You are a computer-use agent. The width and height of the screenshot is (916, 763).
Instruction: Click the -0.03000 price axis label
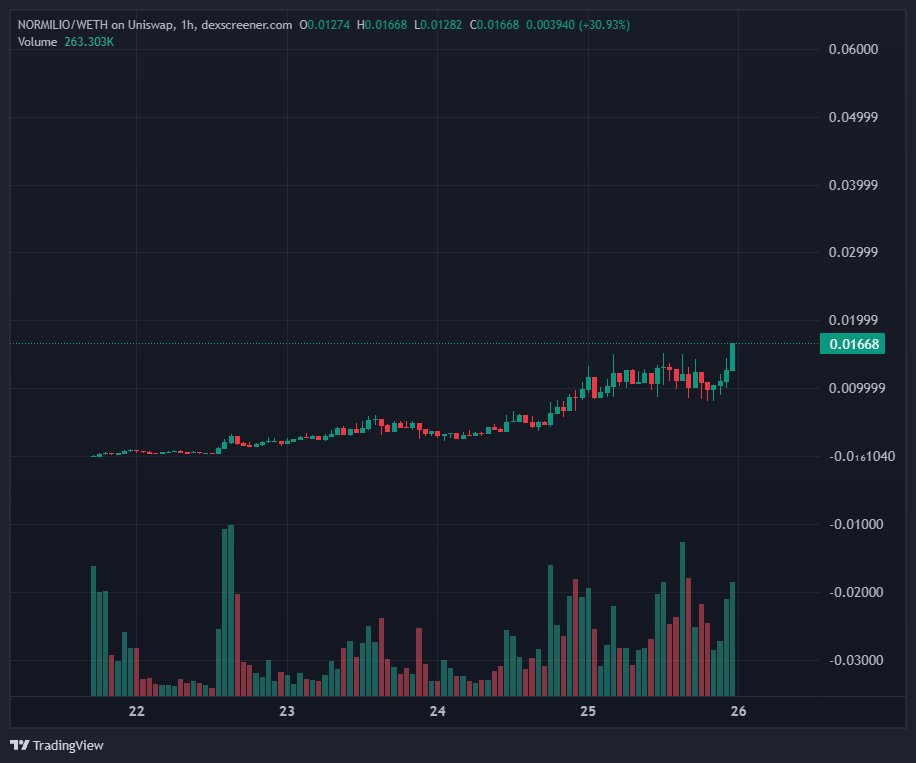pos(856,660)
